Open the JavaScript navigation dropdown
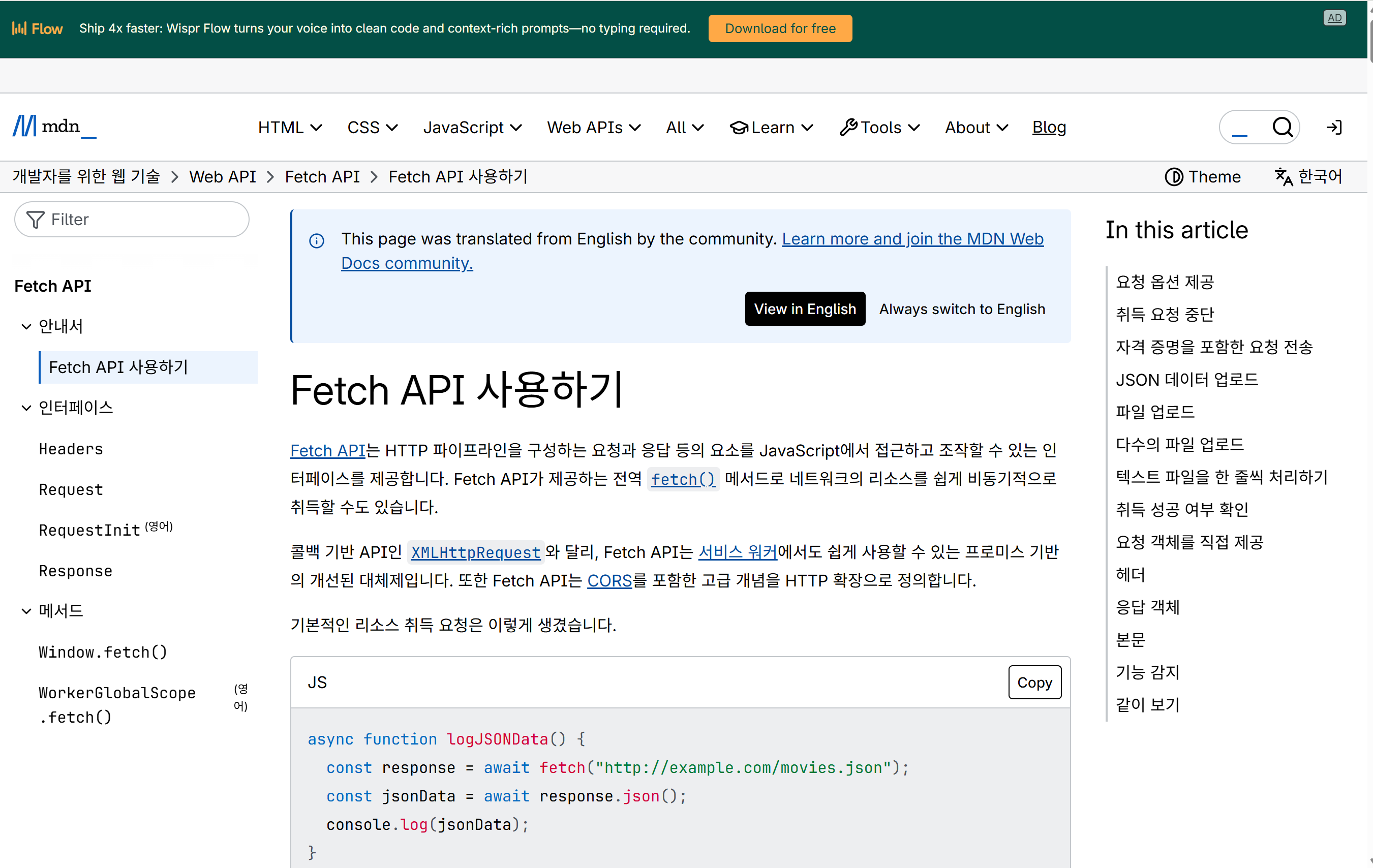Viewport: 1373px width, 868px height. pyautogui.click(x=472, y=127)
